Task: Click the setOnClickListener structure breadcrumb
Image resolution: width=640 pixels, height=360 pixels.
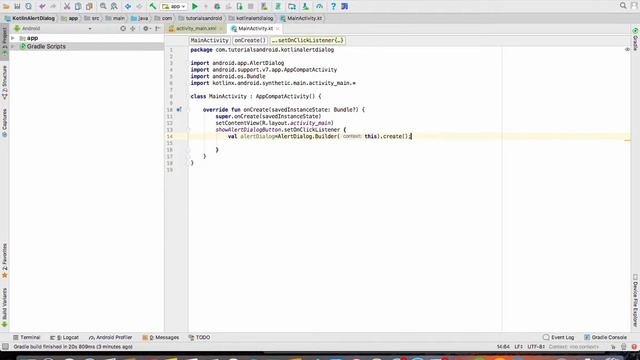Action: click(308, 40)
